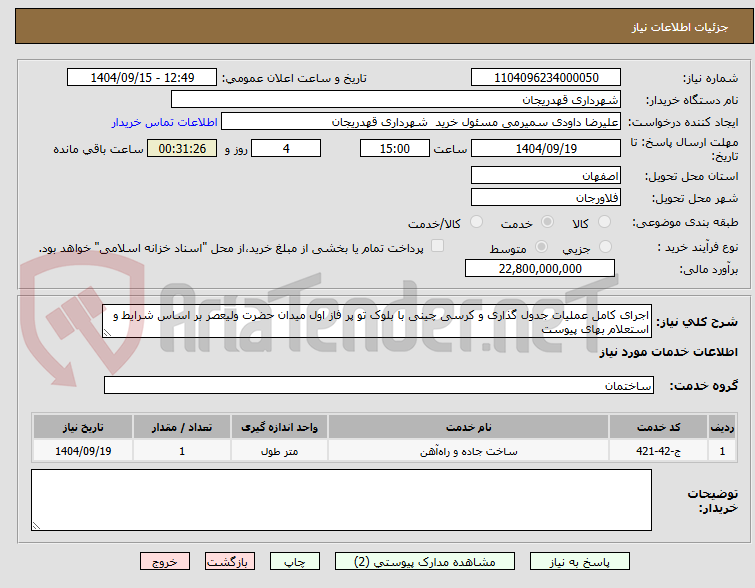
Task: Click the نام خدمت column header
Action: pos(469,427)
